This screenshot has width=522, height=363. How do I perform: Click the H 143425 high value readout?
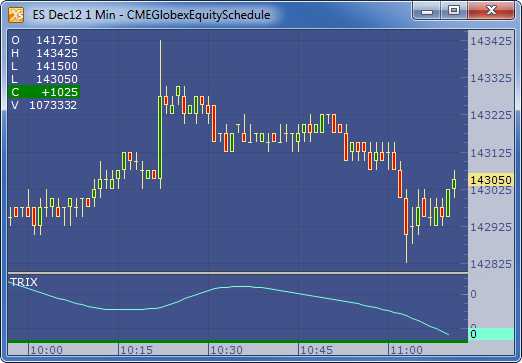tap(44, 53)
